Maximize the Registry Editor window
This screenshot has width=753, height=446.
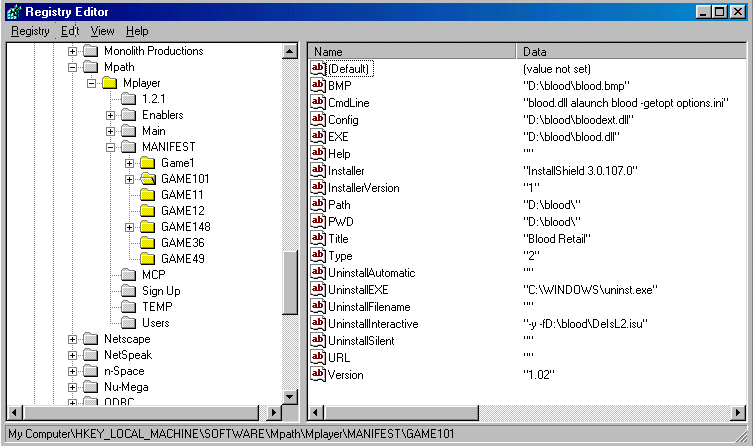(x=720, y=12)
